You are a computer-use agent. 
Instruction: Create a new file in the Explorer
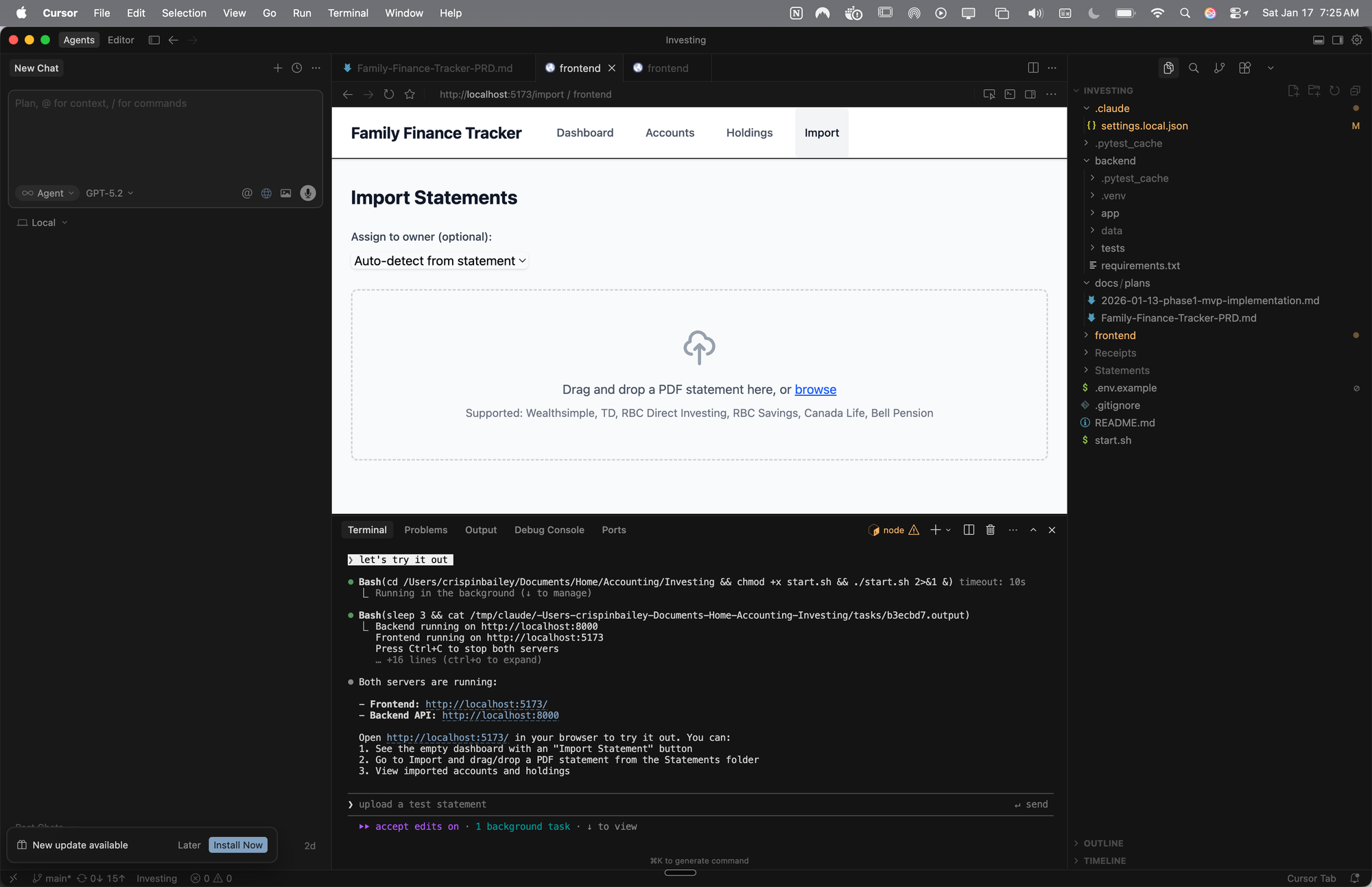coord(1294,90)
